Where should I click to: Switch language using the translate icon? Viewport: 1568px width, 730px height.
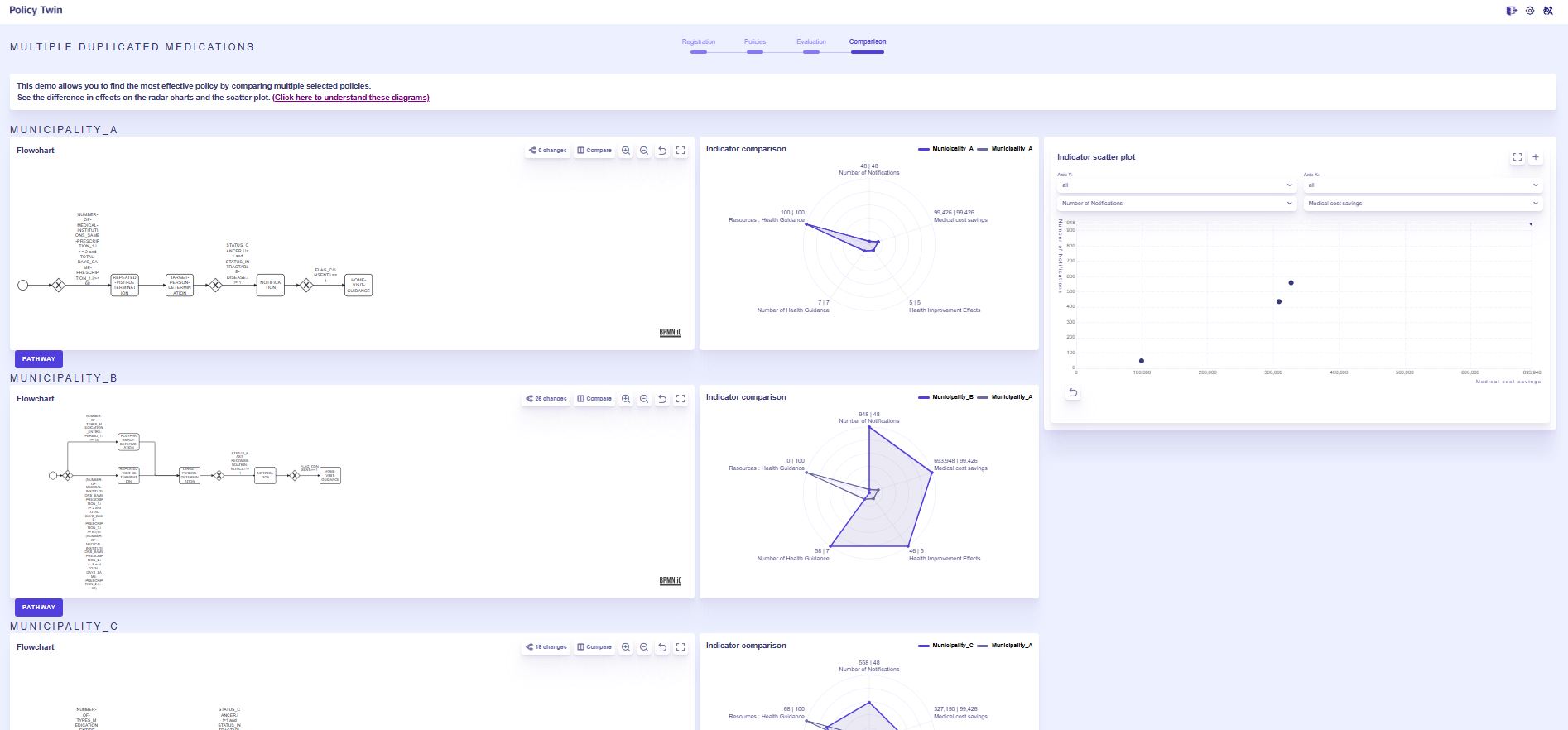coord(1548,11)
